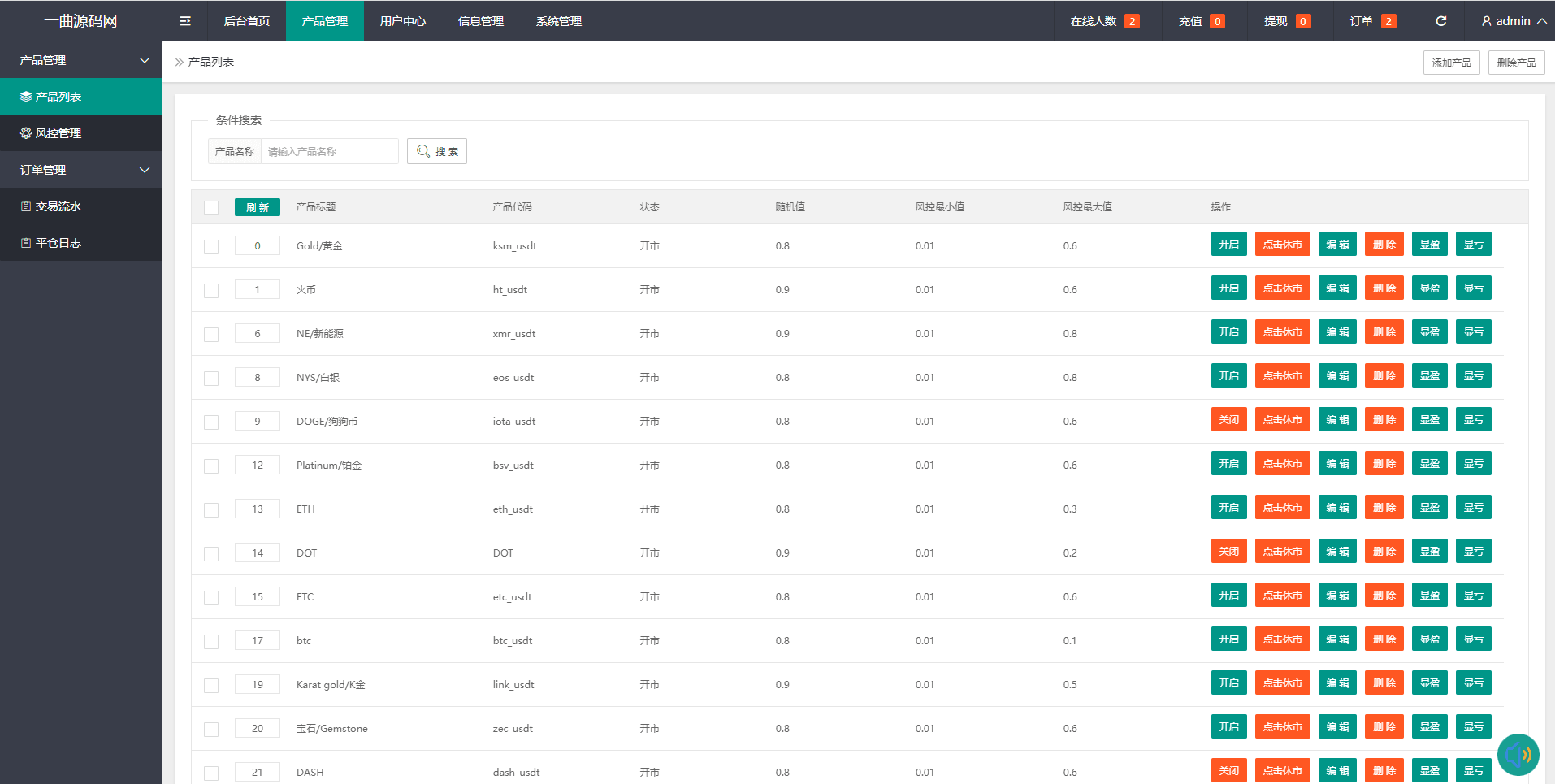Image resolution: width=1555 pixels, height=784 pixels.
Task: Click the refresh icon in top bar
Action: click(1440, 21)
